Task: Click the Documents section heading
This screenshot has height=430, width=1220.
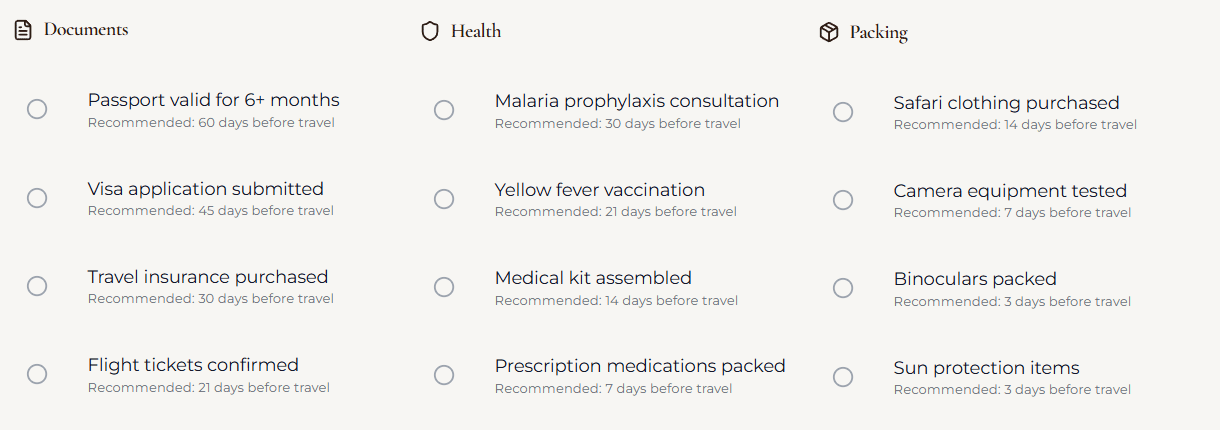Action: tap(86, 30)
